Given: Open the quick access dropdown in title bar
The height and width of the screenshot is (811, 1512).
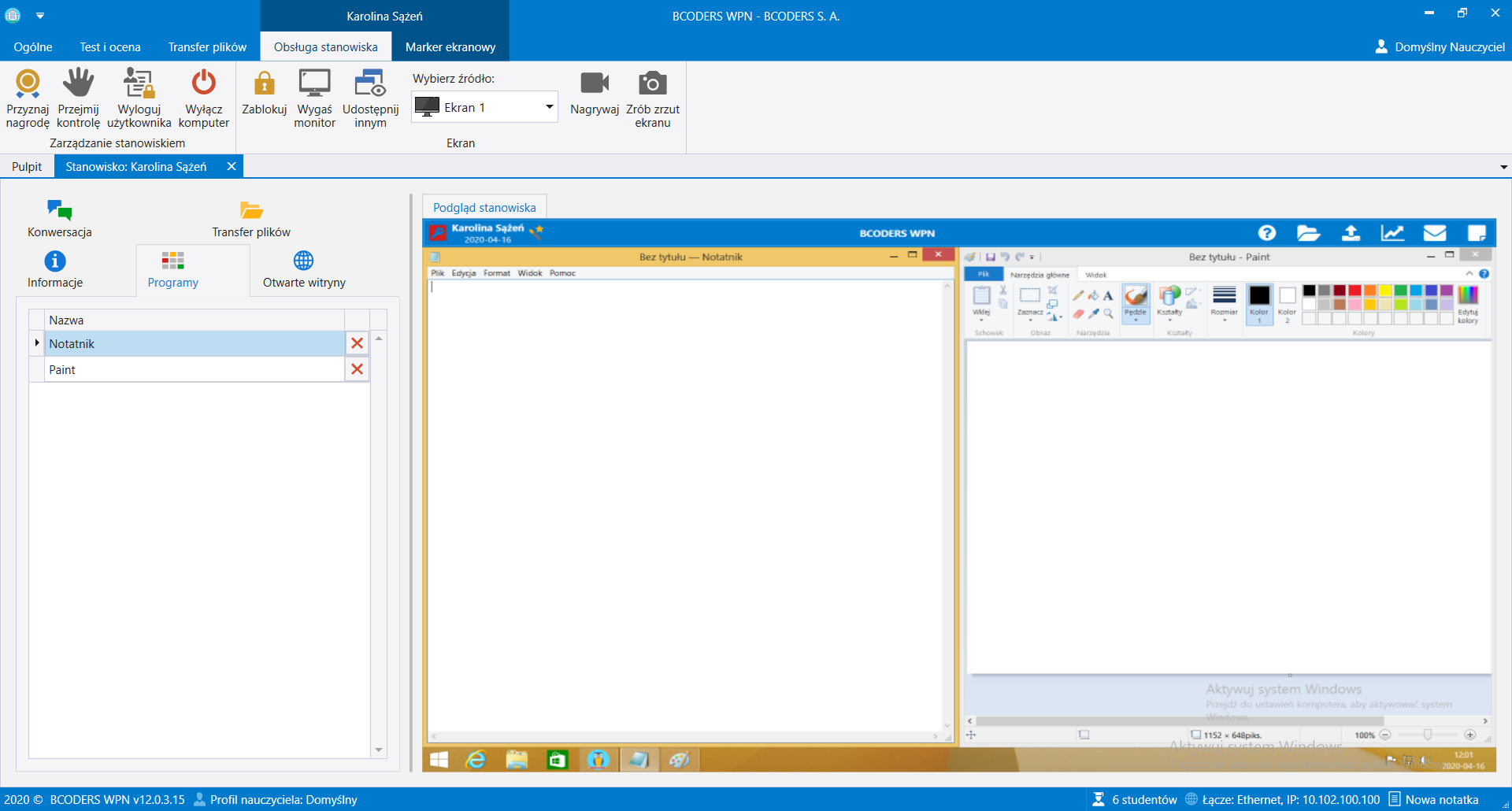Looking at the screenshot, I should [x=40, y=15].
